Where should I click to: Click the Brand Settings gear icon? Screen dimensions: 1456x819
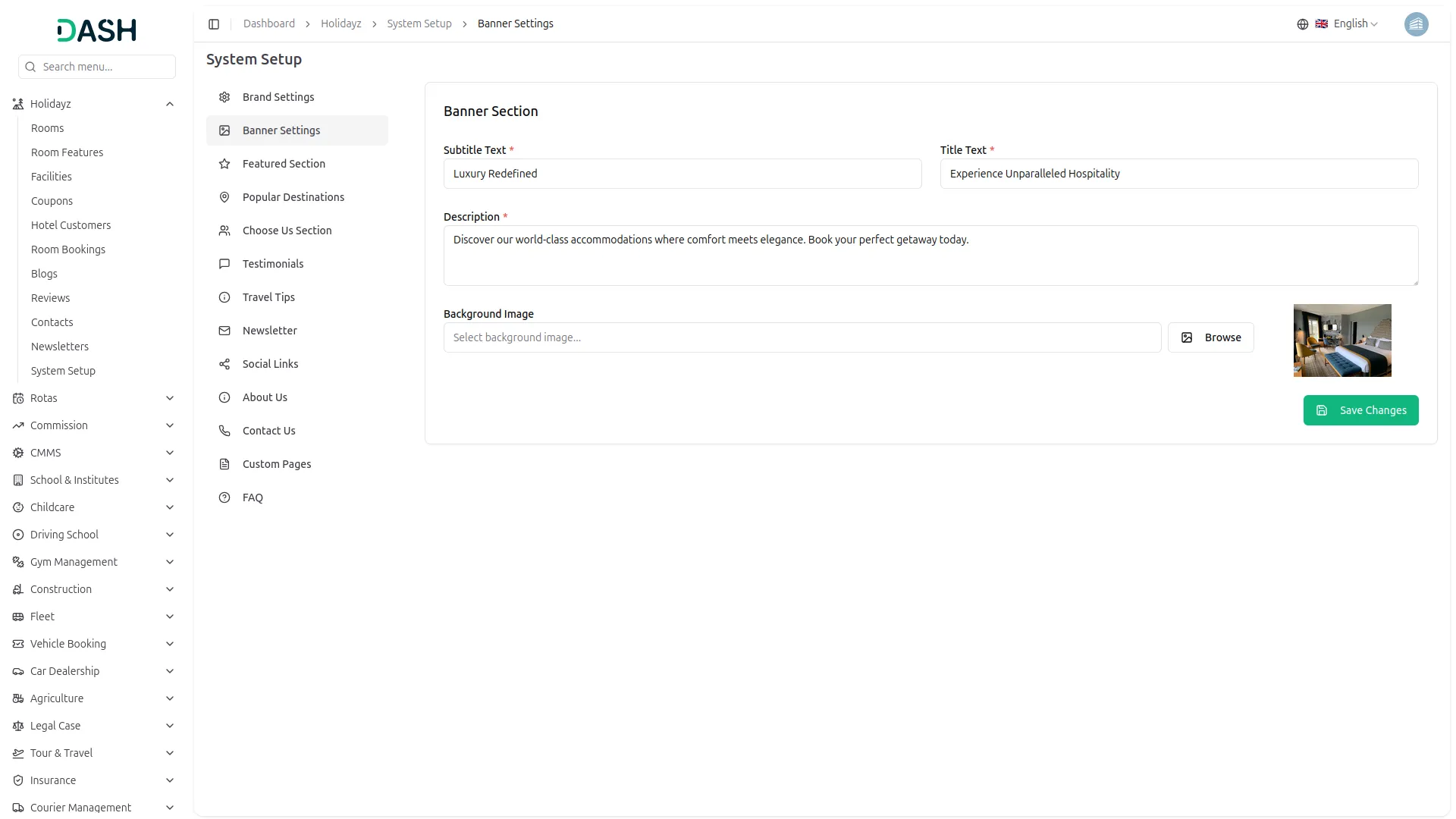pyautogui.click(x=224, y=97)
